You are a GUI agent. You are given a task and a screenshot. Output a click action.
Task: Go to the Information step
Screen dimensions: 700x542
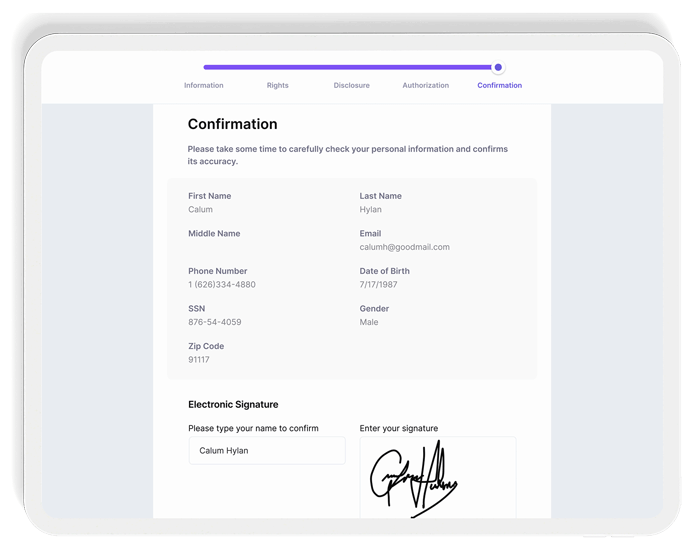tap(203, 85)
